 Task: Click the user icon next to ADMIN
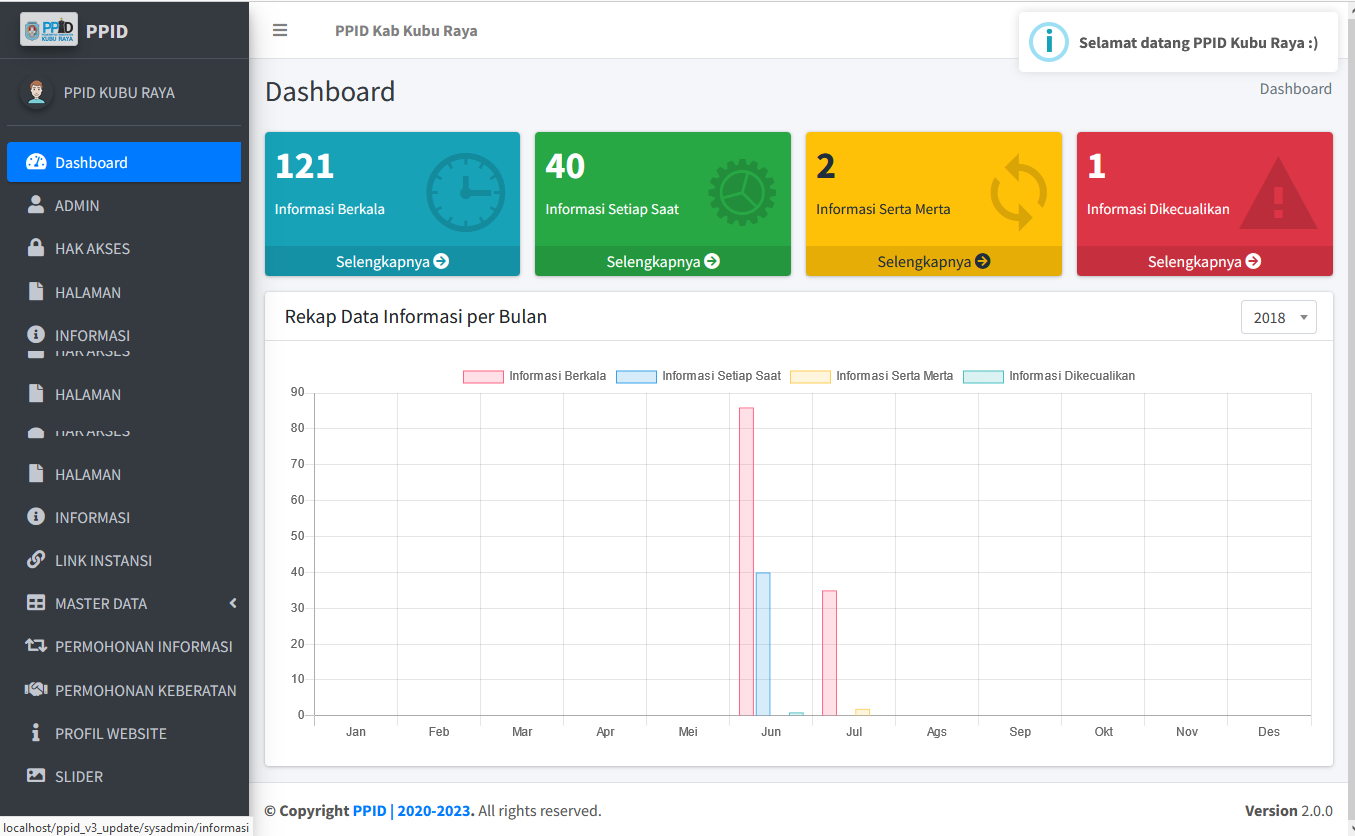[36, 205]
